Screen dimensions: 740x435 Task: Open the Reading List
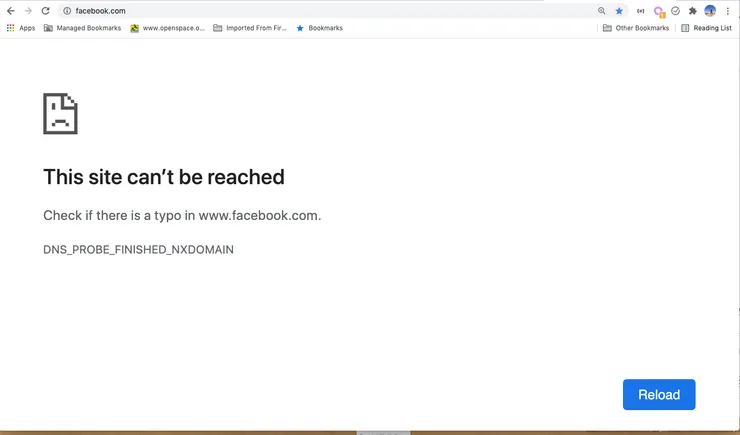pyautogui.click(x=706, y=28)
